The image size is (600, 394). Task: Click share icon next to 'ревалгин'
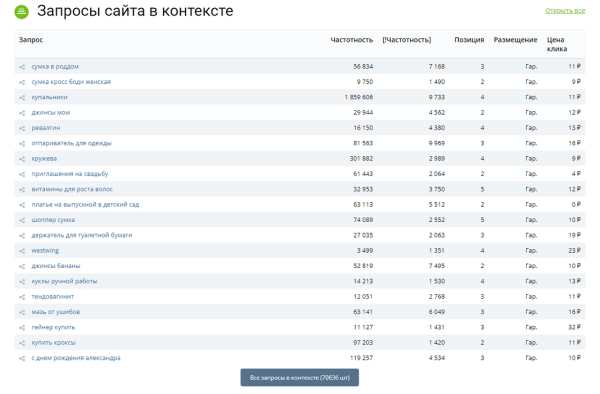[22, 128]
